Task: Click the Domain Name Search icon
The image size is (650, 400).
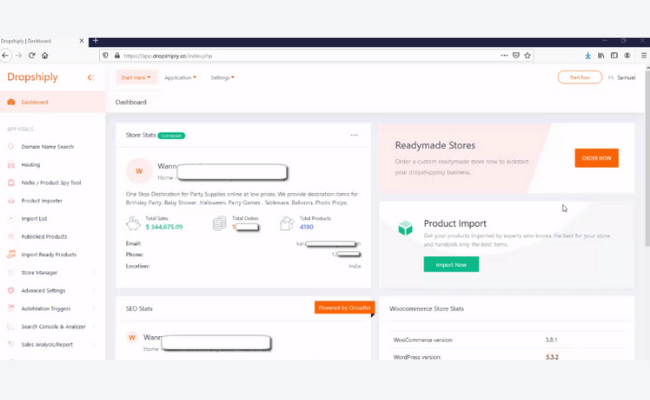Action: click(x=11, y=146)
